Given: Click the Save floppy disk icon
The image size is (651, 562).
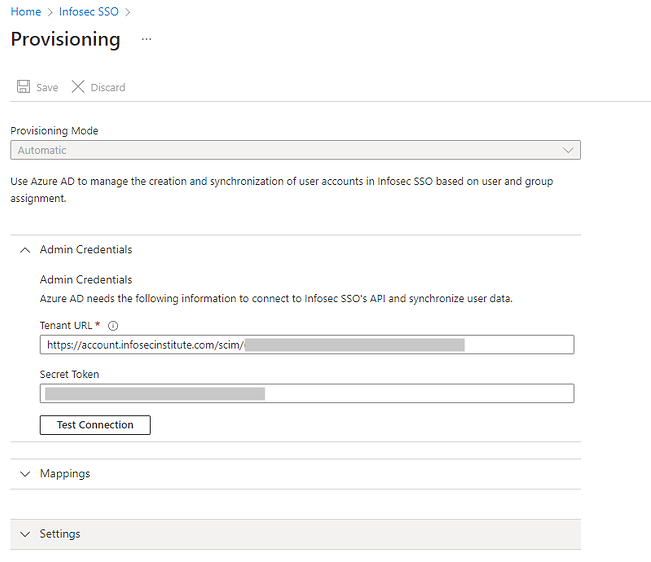Looking at the screenshot, I should coord(23,87).
